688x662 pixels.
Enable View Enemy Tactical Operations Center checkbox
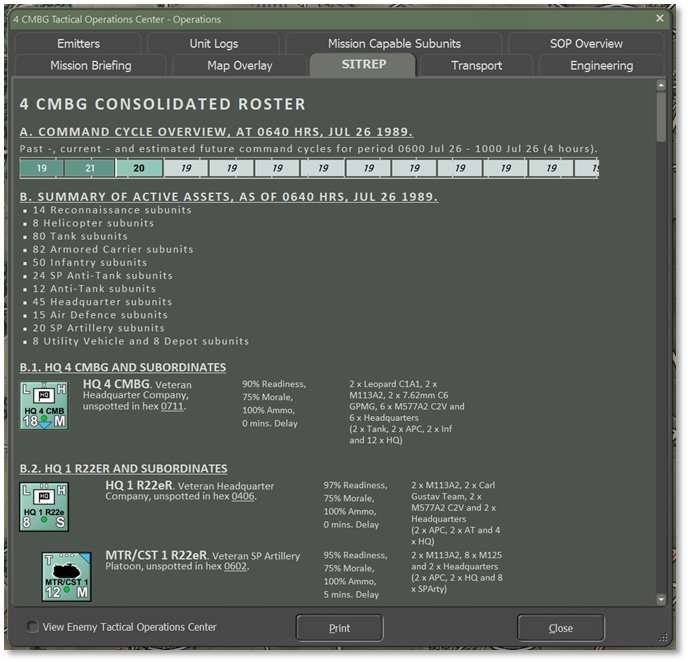(x=33, y=628)
